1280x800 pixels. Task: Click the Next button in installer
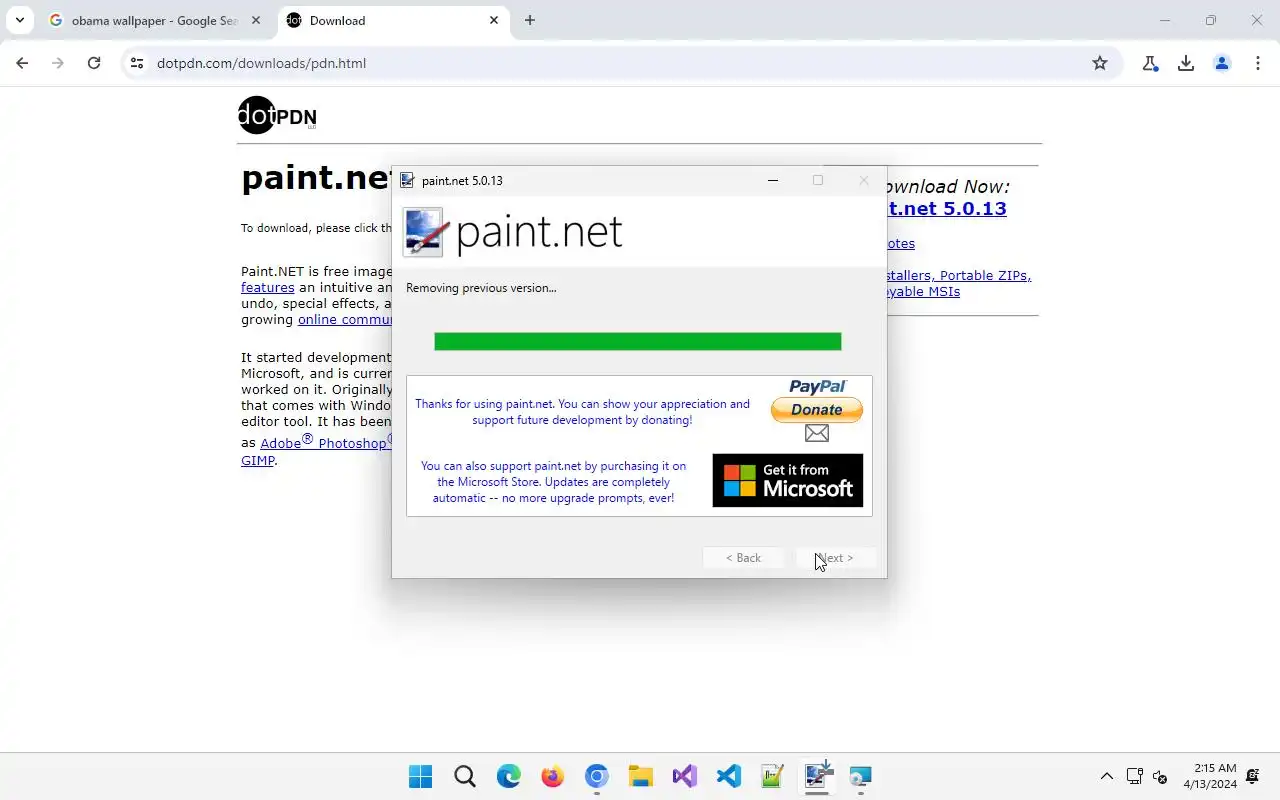click(x=836, y=558)
